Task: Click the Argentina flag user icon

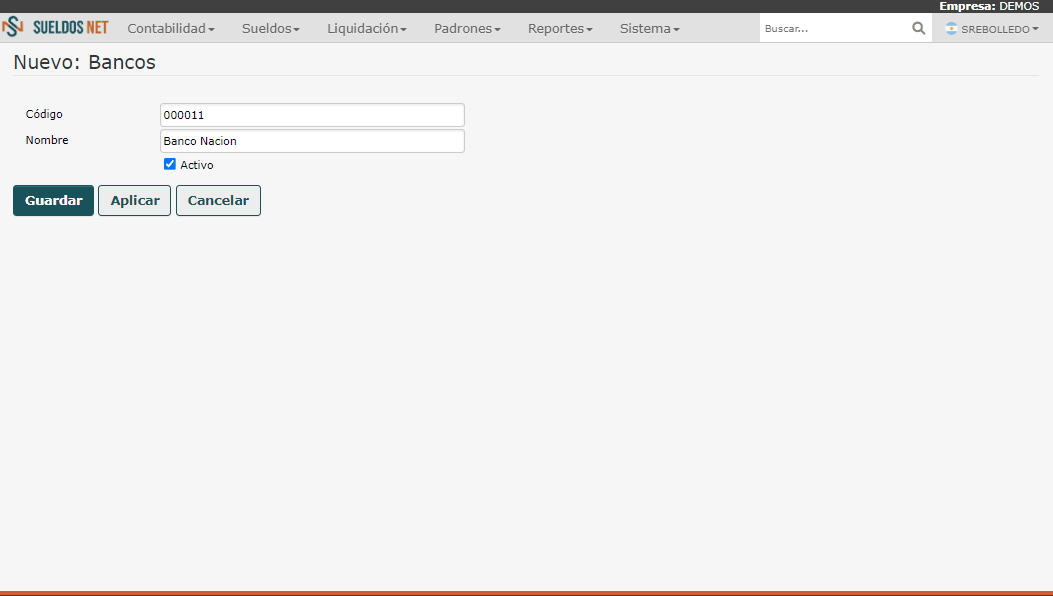Action: point(951,28)
